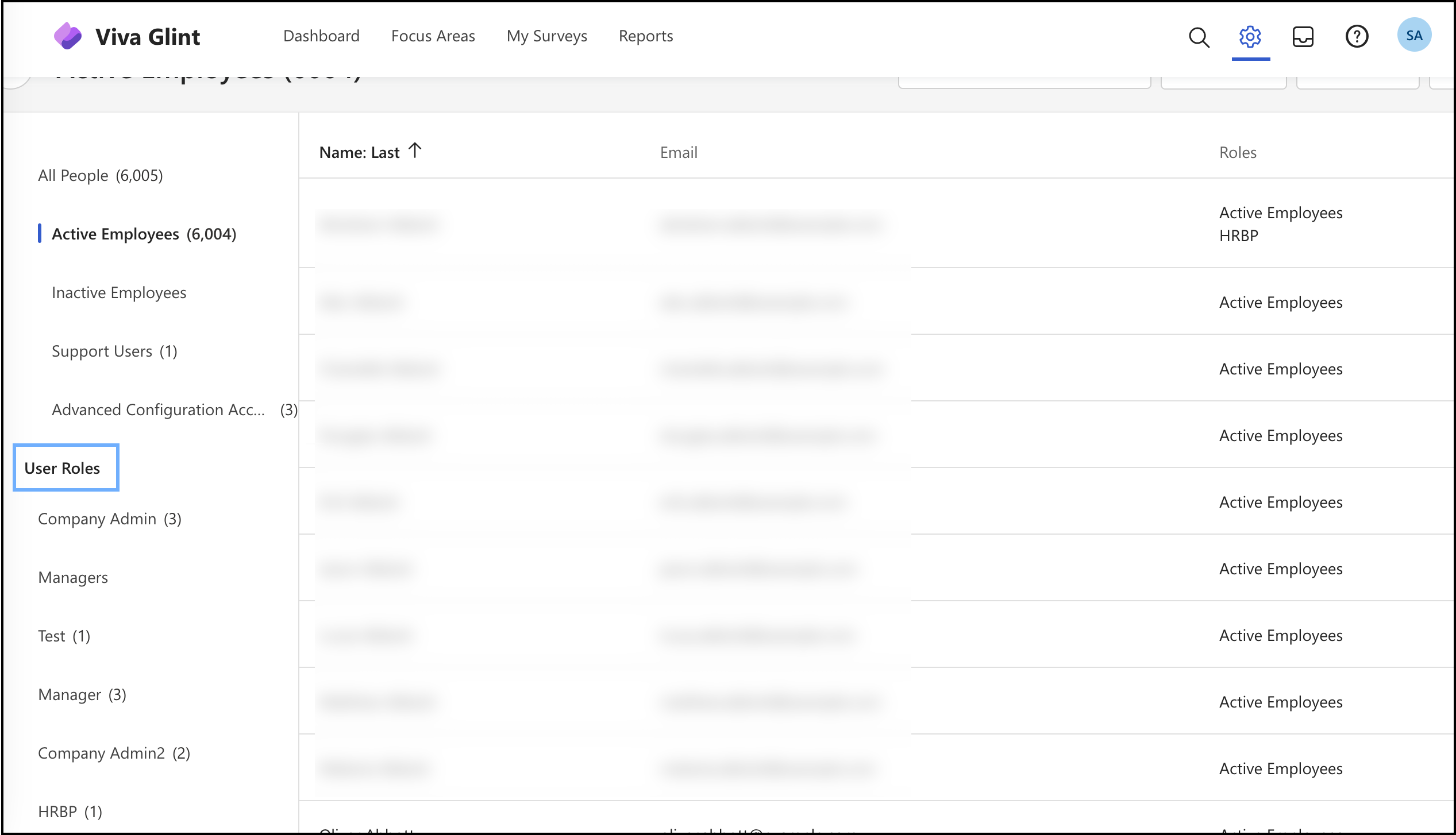Image resolution: width=1456 pixels, height=835 pixels.
Task: Click Inactive Employees category filter
Action: coord(119,291)
